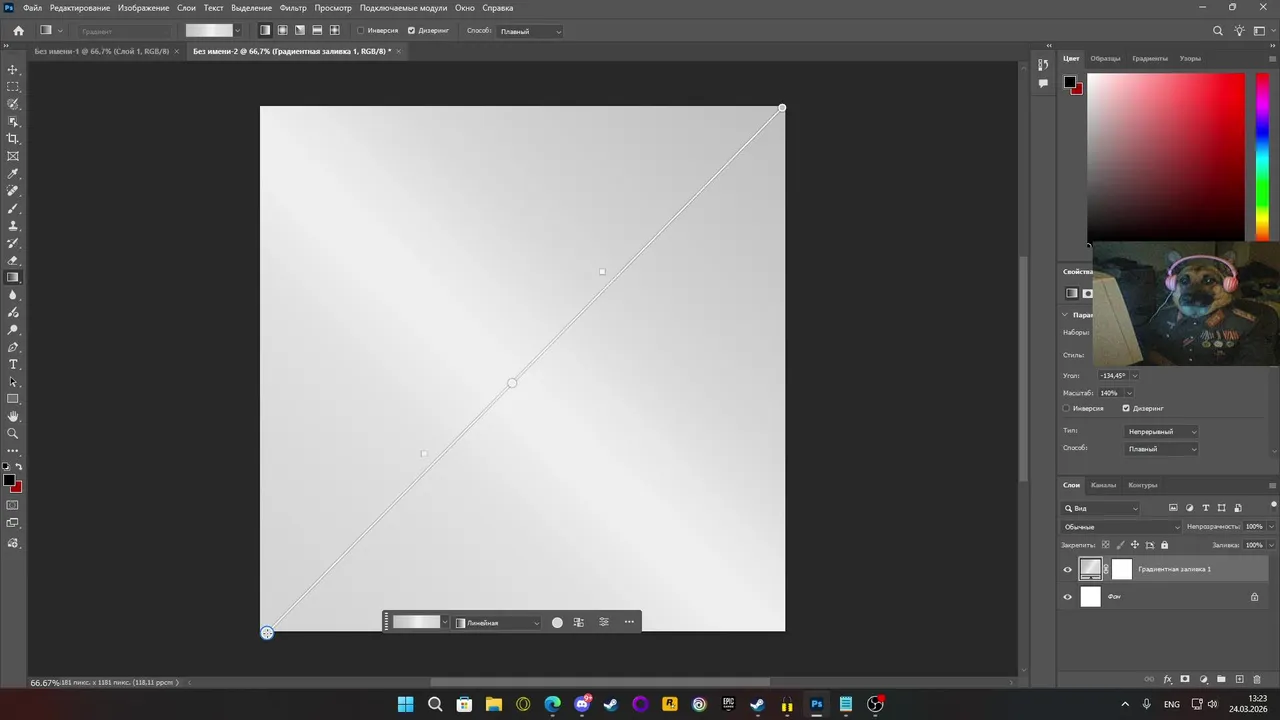Switch to Без имени-1 document tab
The height and width of the screenshot is (720, 1280).
[102, 51]
